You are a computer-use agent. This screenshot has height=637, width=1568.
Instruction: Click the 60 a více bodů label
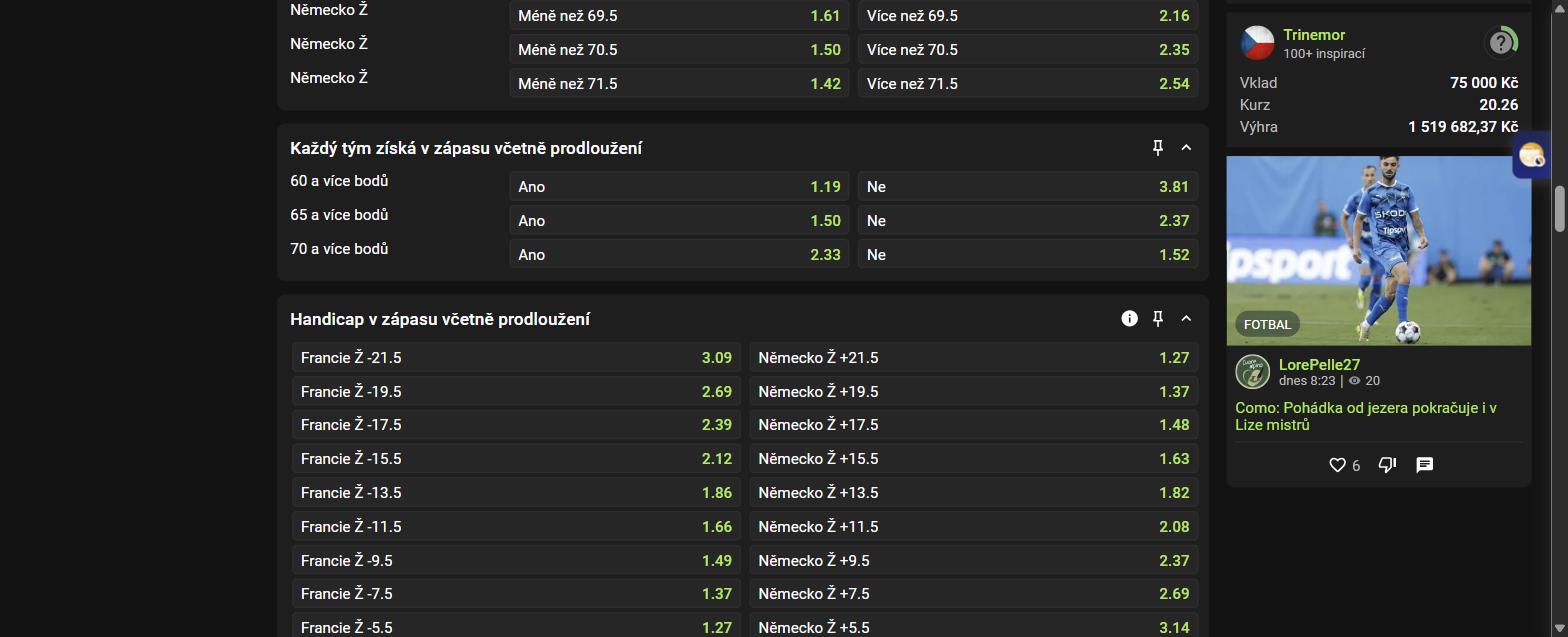339,181
